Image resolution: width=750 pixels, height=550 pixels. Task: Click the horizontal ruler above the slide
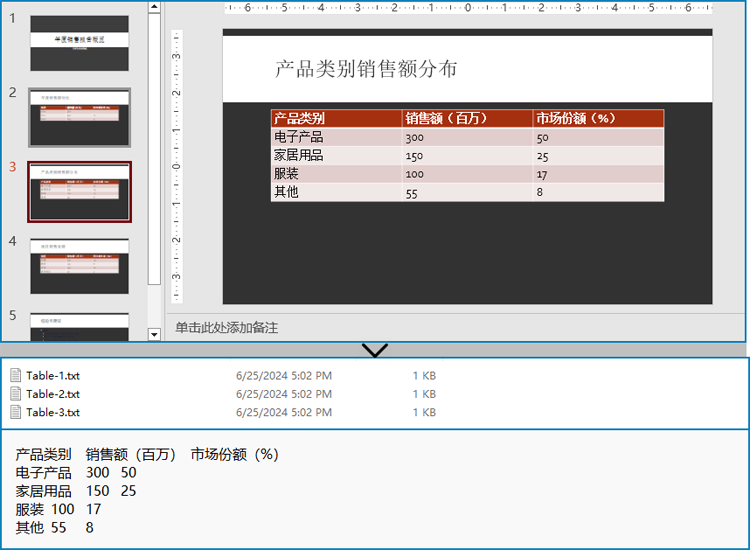(468, 8)
